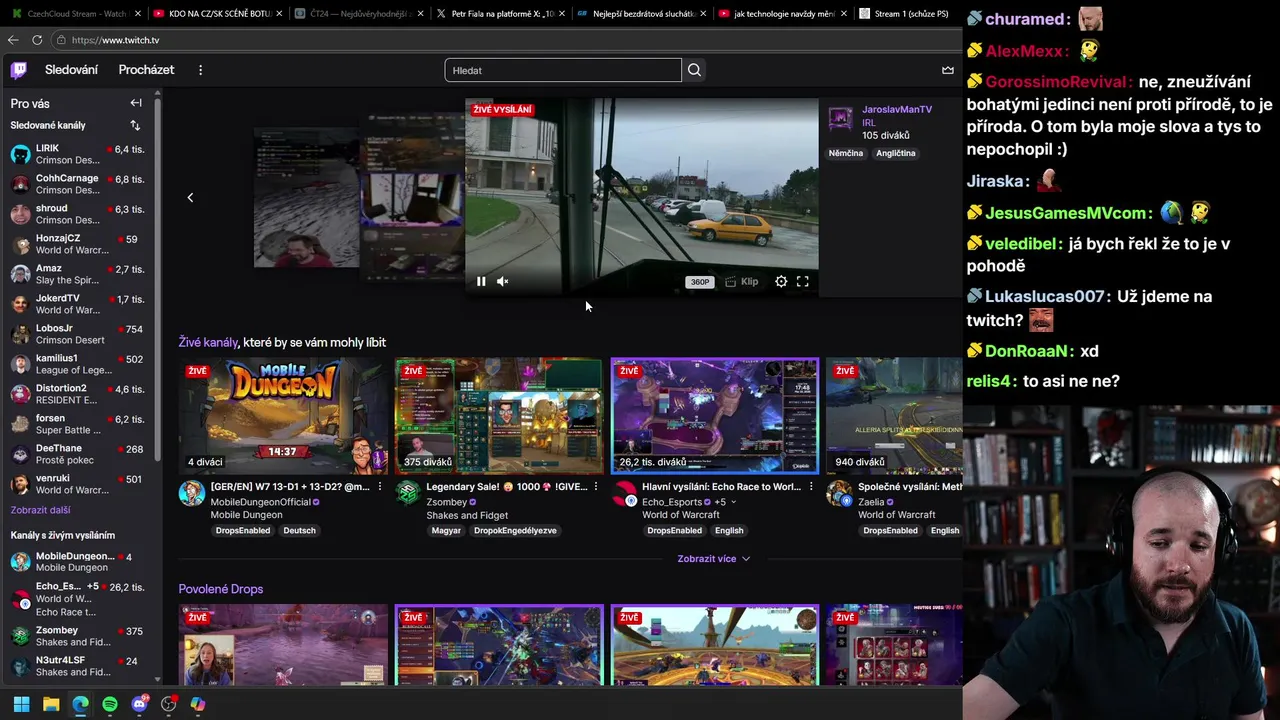1280x720 pixels.
Task: Open the three-dot menu beside Procházet
Action: (200, 70)
